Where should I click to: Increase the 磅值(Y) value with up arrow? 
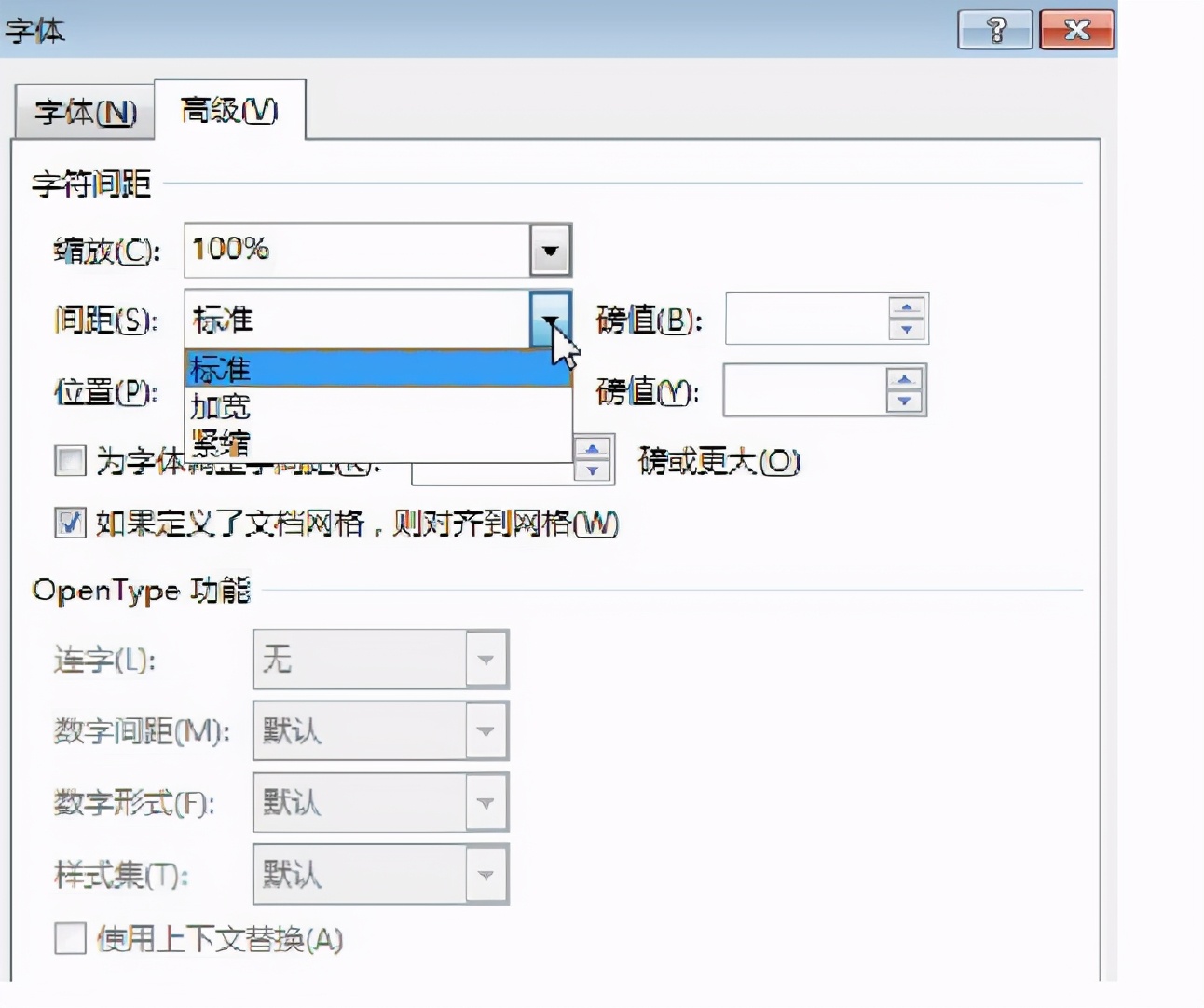coord(904,379)
